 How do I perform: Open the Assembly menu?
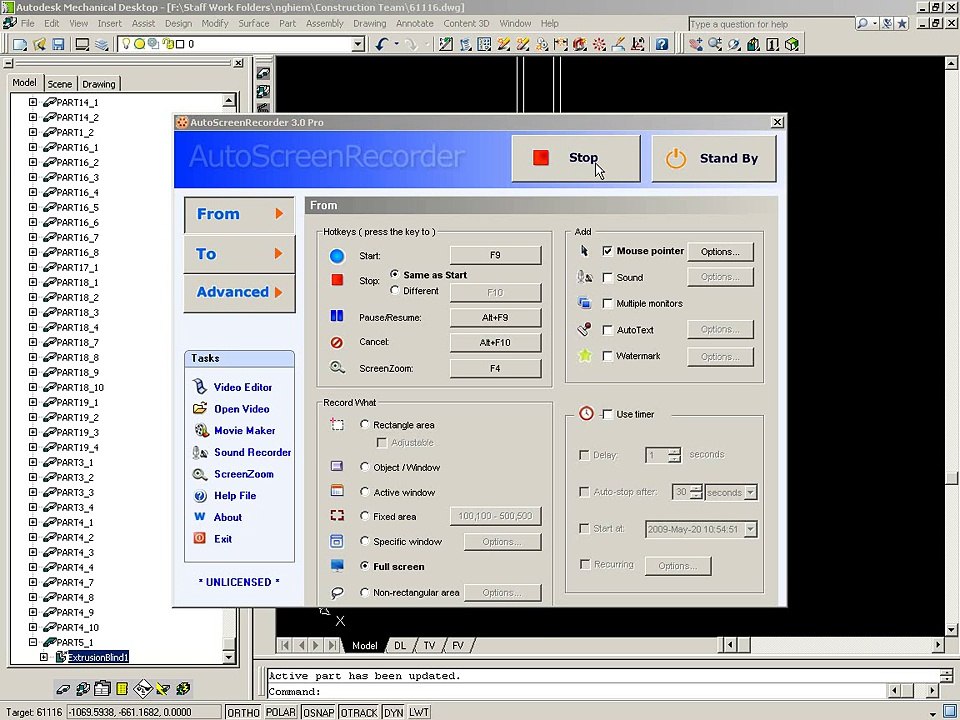pos(324,23)
